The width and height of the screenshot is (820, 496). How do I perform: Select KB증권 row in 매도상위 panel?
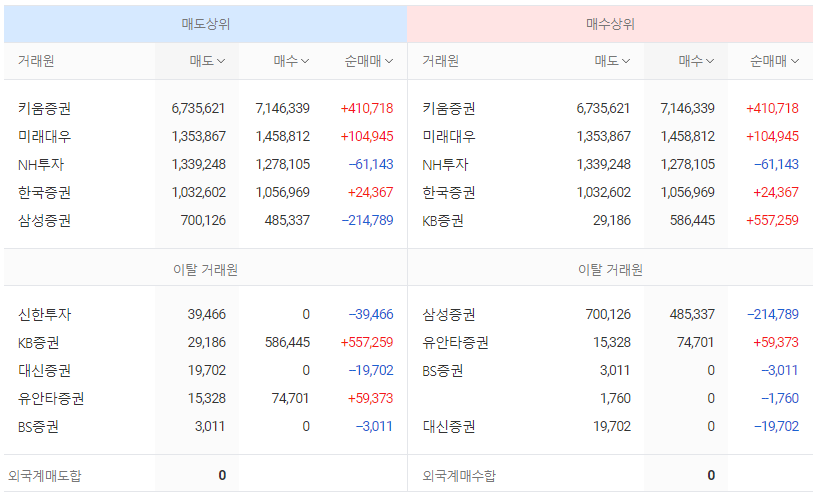pos(206,343)
